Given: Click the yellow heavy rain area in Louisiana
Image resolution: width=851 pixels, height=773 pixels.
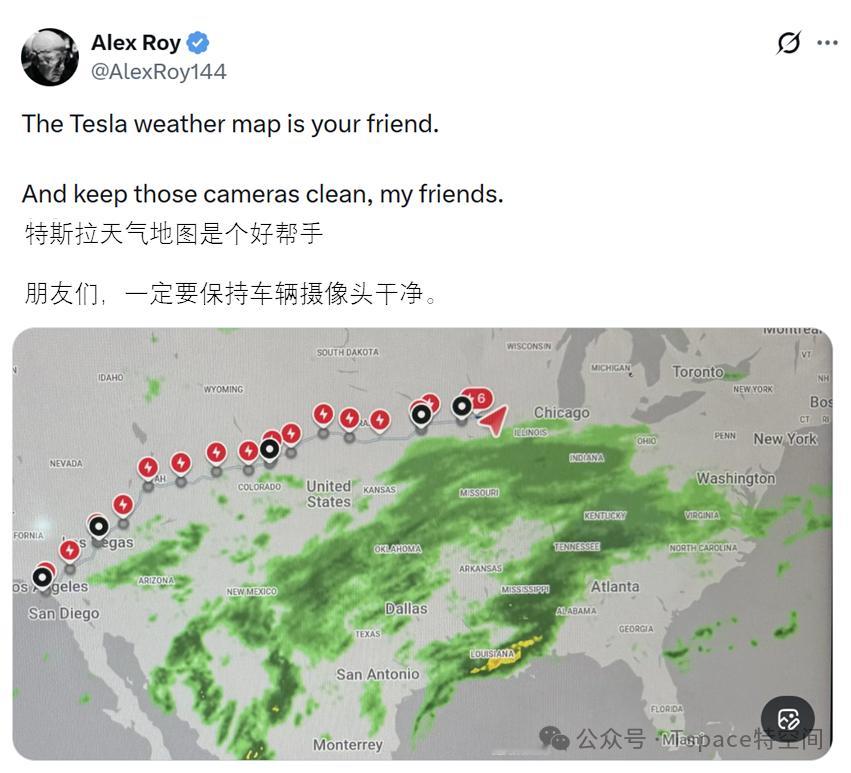Looking at the screenshot, I should tap(505, 657).
